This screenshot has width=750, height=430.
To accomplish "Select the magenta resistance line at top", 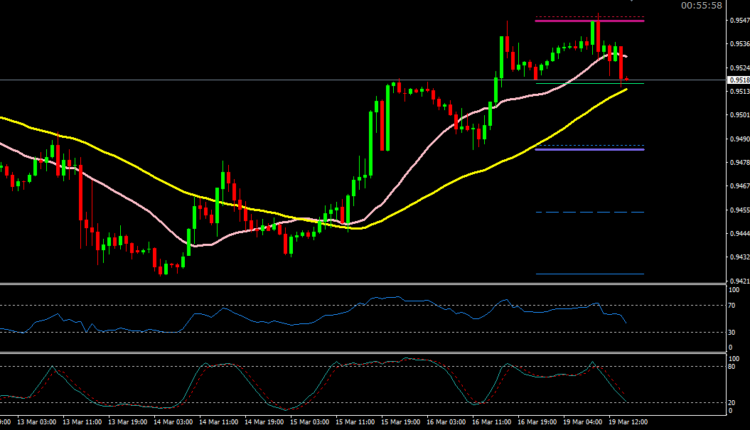I will 575,21.
